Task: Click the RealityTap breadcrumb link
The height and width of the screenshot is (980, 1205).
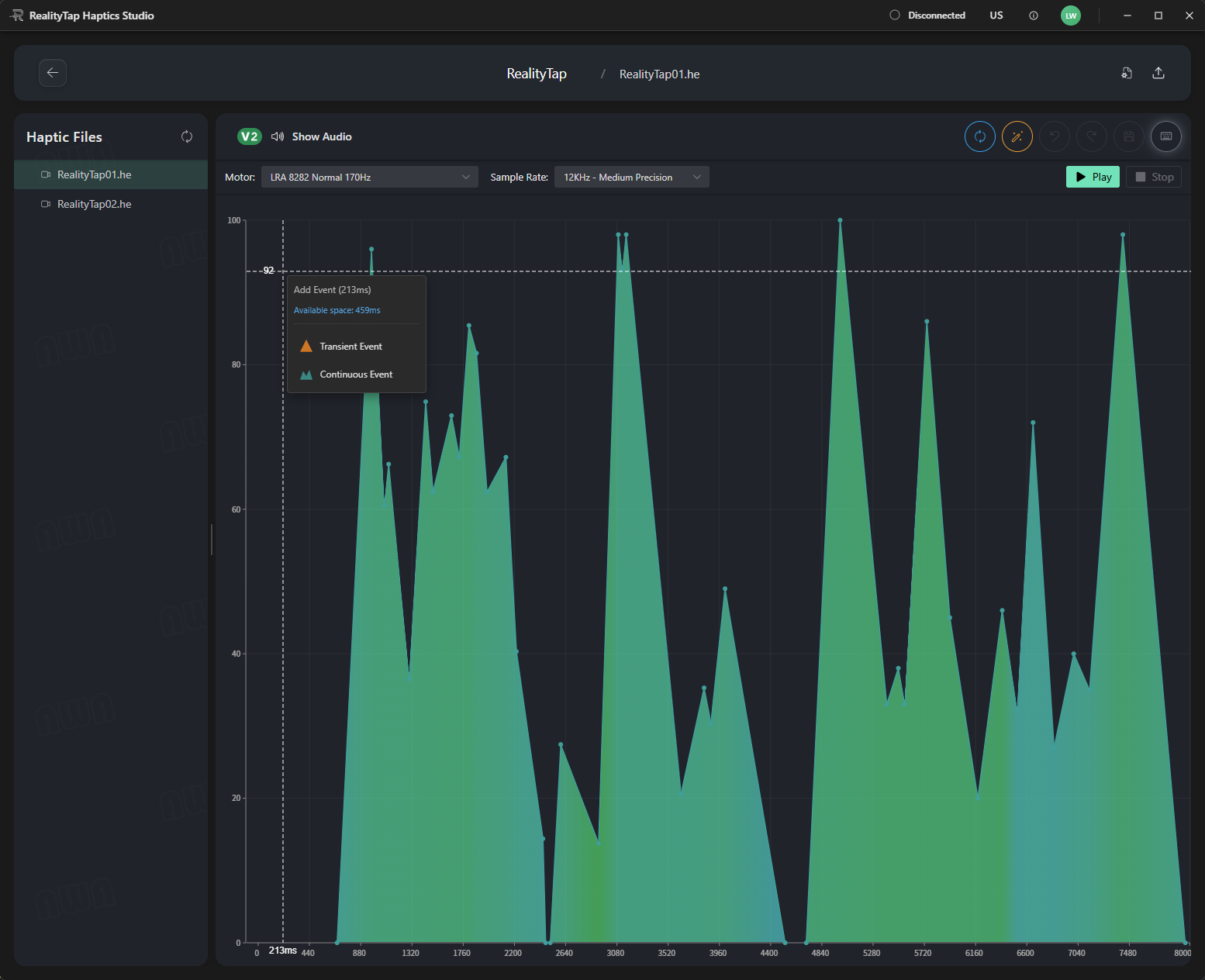Action: pos(537,74)
